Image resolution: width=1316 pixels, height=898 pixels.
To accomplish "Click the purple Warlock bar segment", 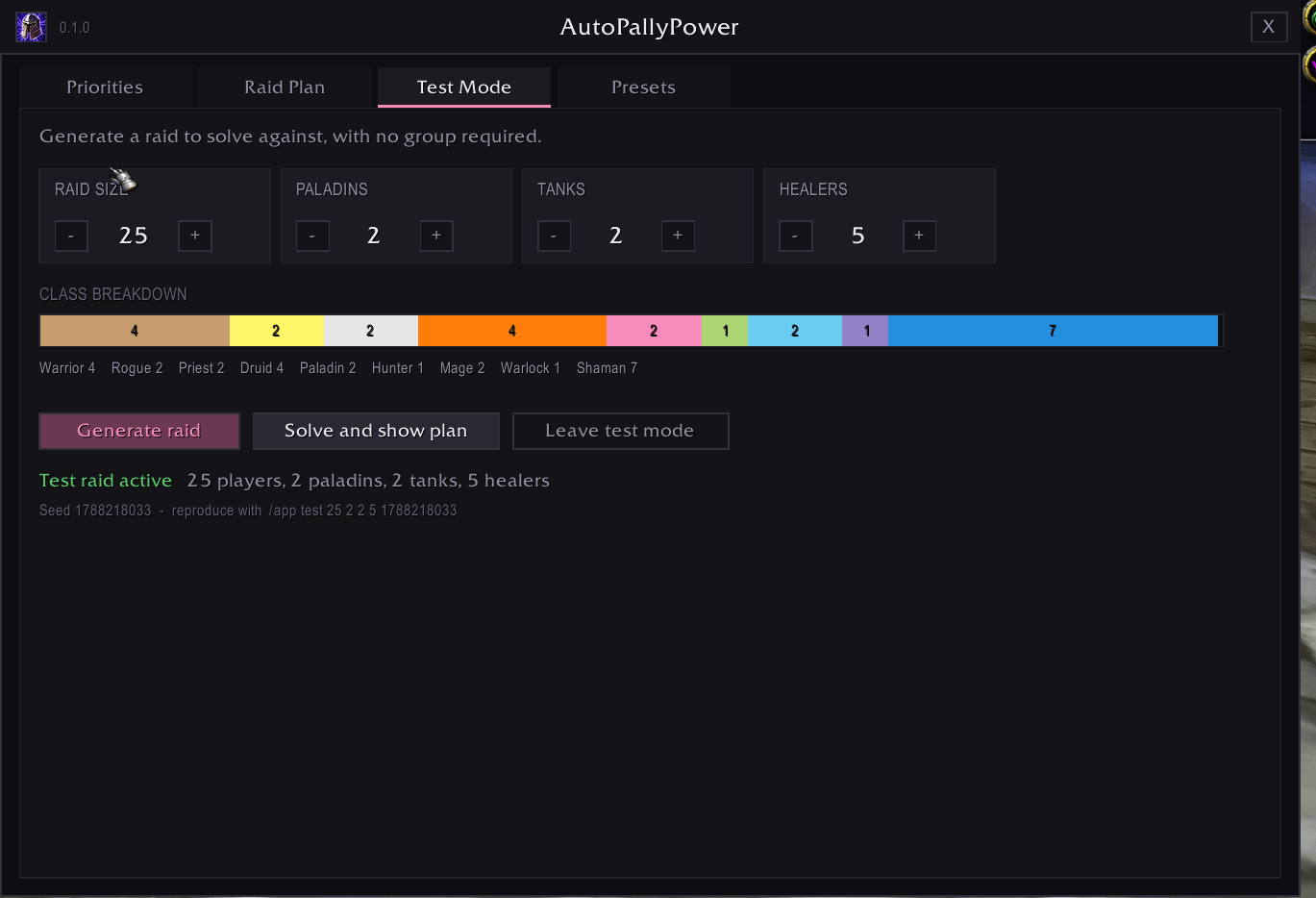I will pos(865,331).
